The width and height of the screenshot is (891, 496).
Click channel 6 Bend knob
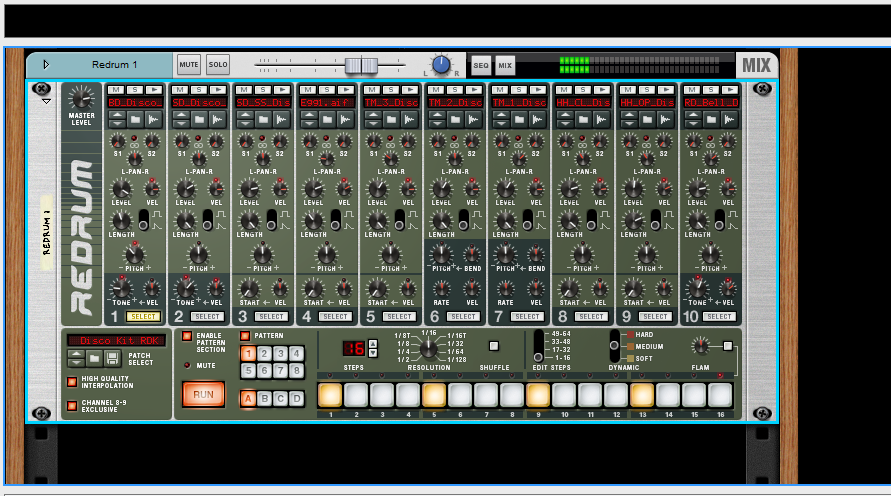click(472, 255)
